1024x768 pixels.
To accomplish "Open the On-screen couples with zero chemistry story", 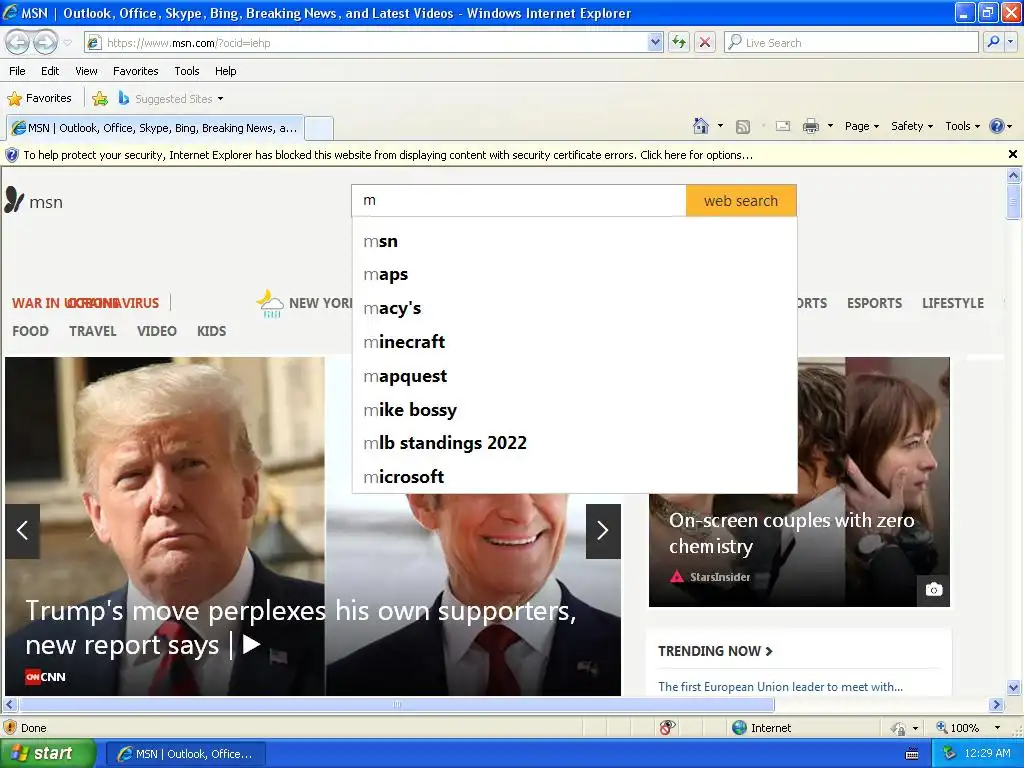I will click(x=791, y=533).
